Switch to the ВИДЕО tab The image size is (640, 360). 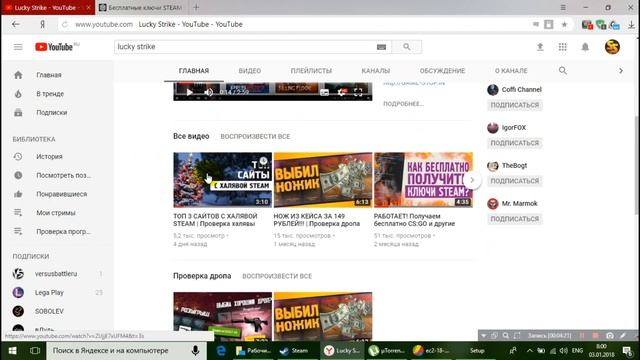250,71
